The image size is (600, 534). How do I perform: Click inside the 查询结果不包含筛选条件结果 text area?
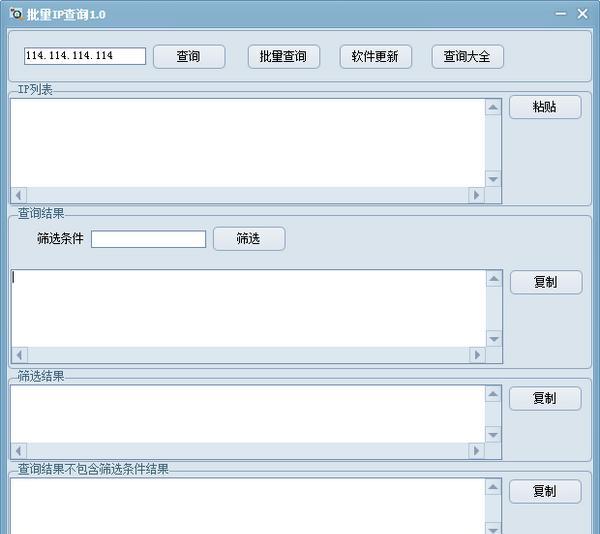tap(248, 506)
